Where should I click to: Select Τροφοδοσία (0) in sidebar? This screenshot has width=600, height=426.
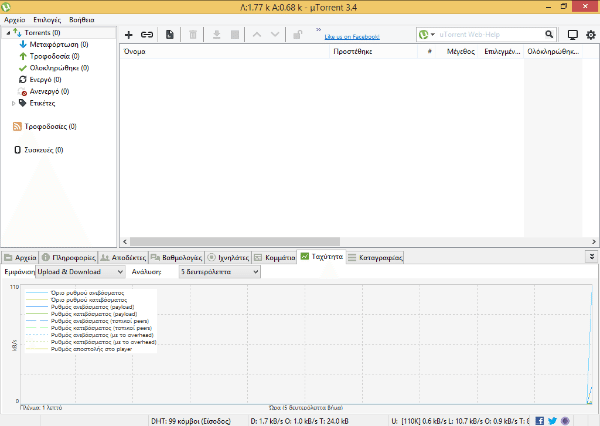[x=54, y=56]
